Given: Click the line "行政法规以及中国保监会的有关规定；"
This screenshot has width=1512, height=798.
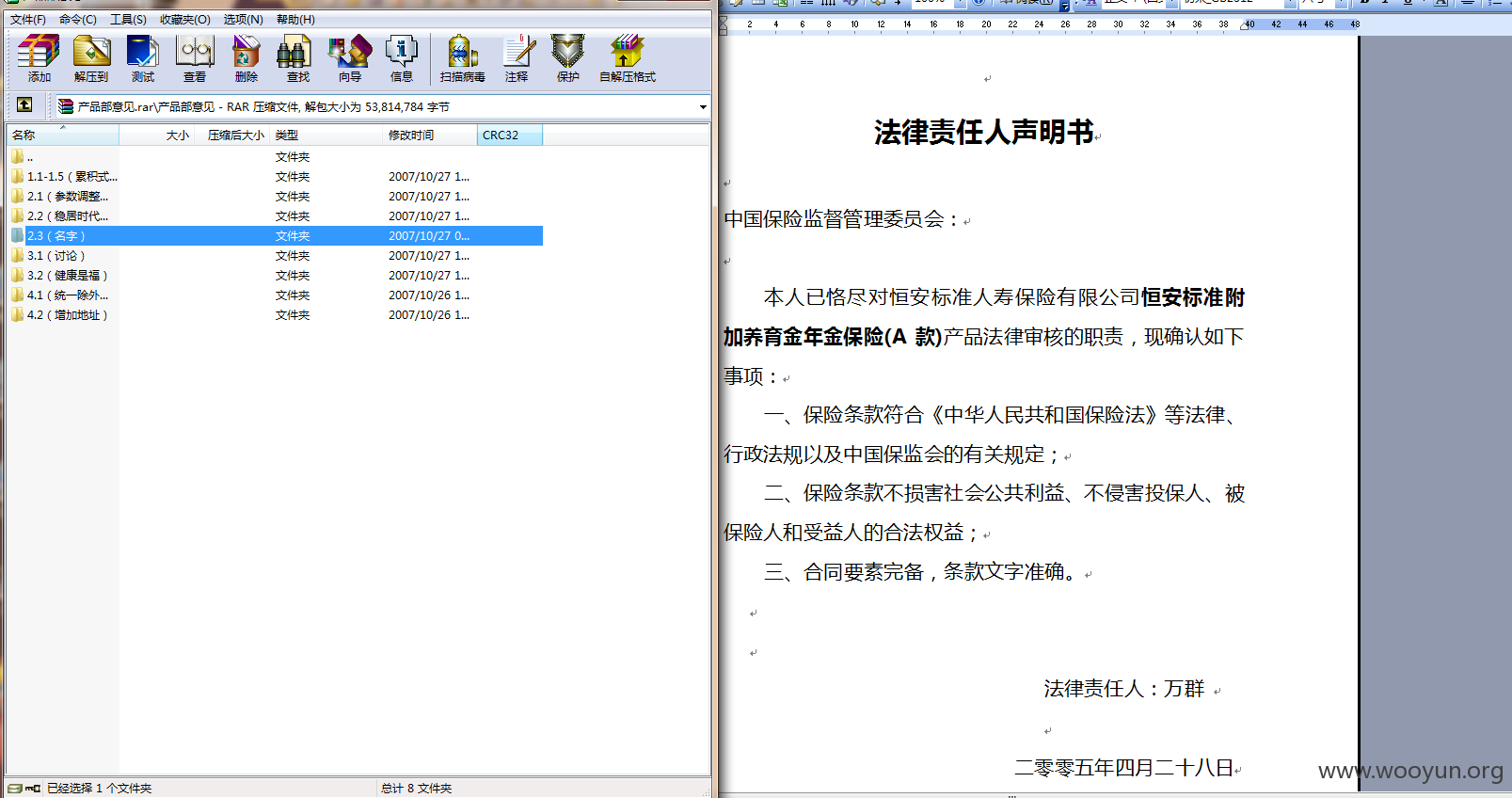Looking at the screenshot, I should coord(892,455).
